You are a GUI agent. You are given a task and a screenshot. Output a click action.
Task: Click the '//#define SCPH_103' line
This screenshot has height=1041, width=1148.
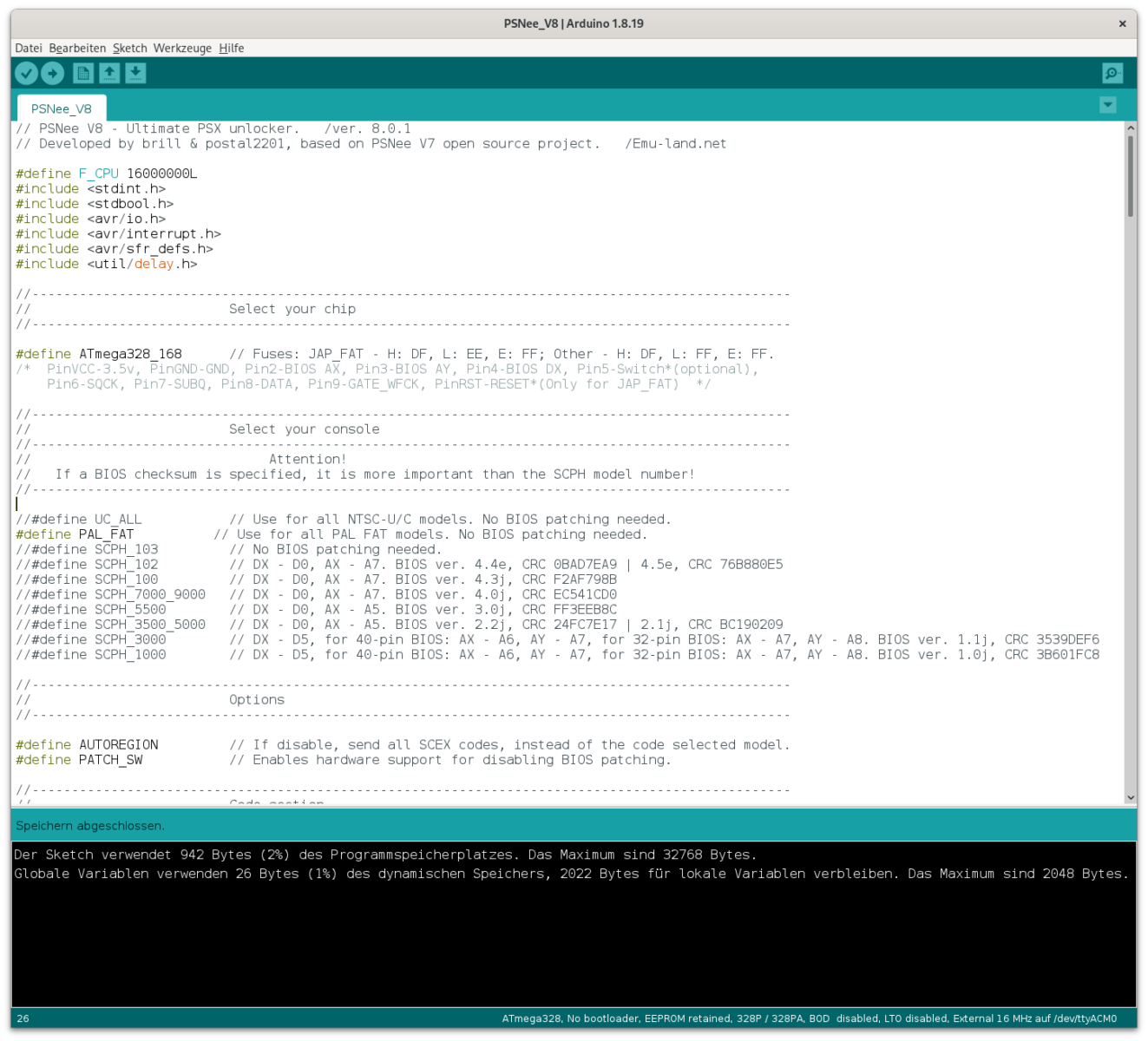229,550
